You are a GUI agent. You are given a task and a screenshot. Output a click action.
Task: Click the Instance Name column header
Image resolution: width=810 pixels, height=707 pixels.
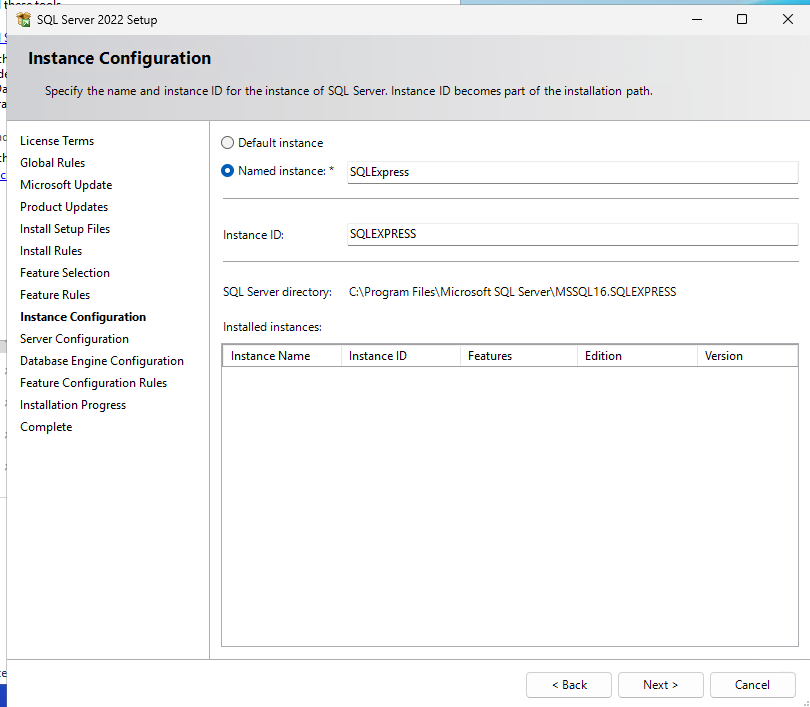pyautogui.click(x=282, y=356)
